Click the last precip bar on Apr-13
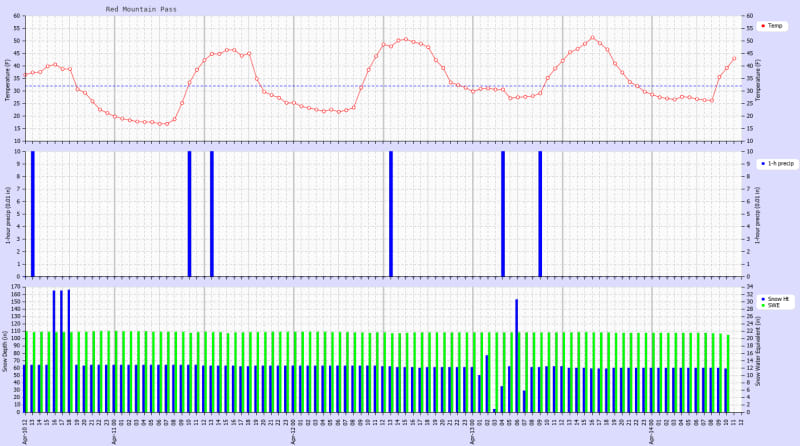Viewport: 800px width, 446px height. coord(540,214)
